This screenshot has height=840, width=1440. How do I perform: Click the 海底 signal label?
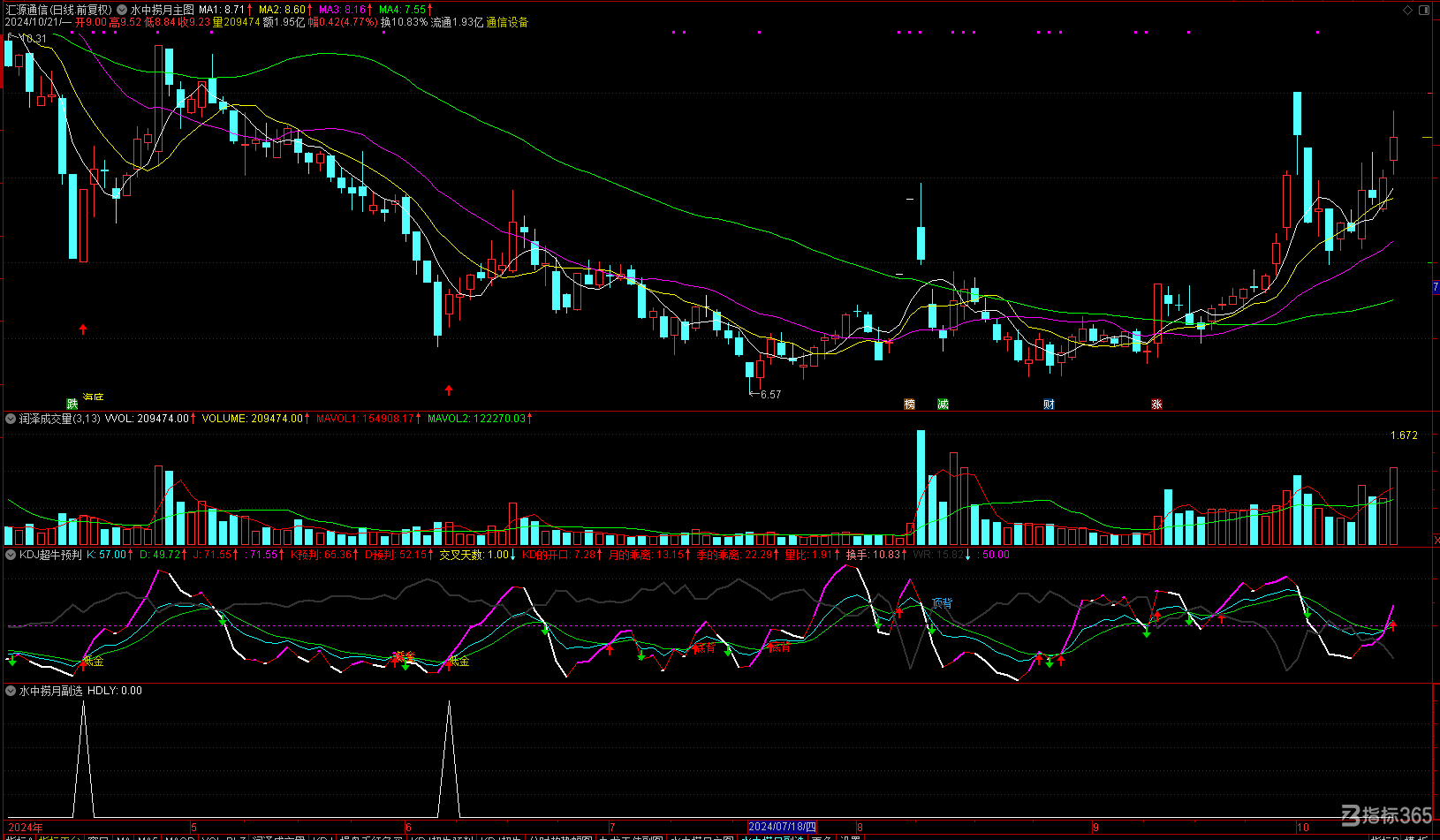coord(93,397)
